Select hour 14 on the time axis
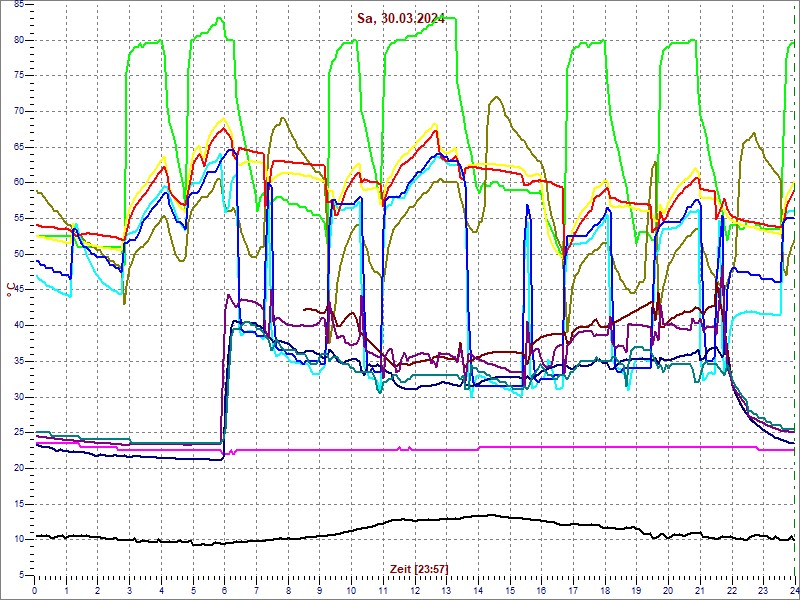This screenshot has height=600, width=800. (478, 589)
